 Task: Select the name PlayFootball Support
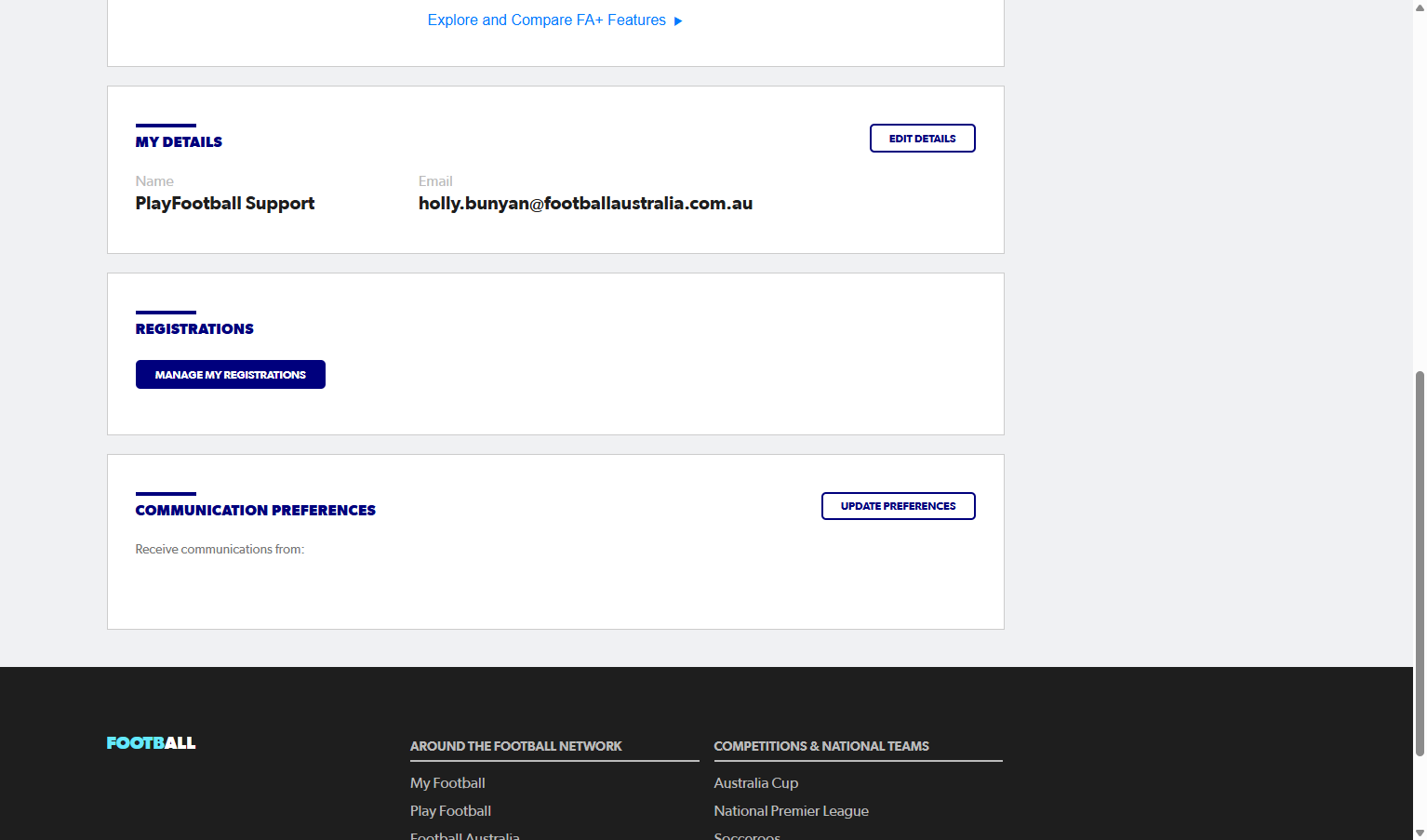tap(225, 204)
